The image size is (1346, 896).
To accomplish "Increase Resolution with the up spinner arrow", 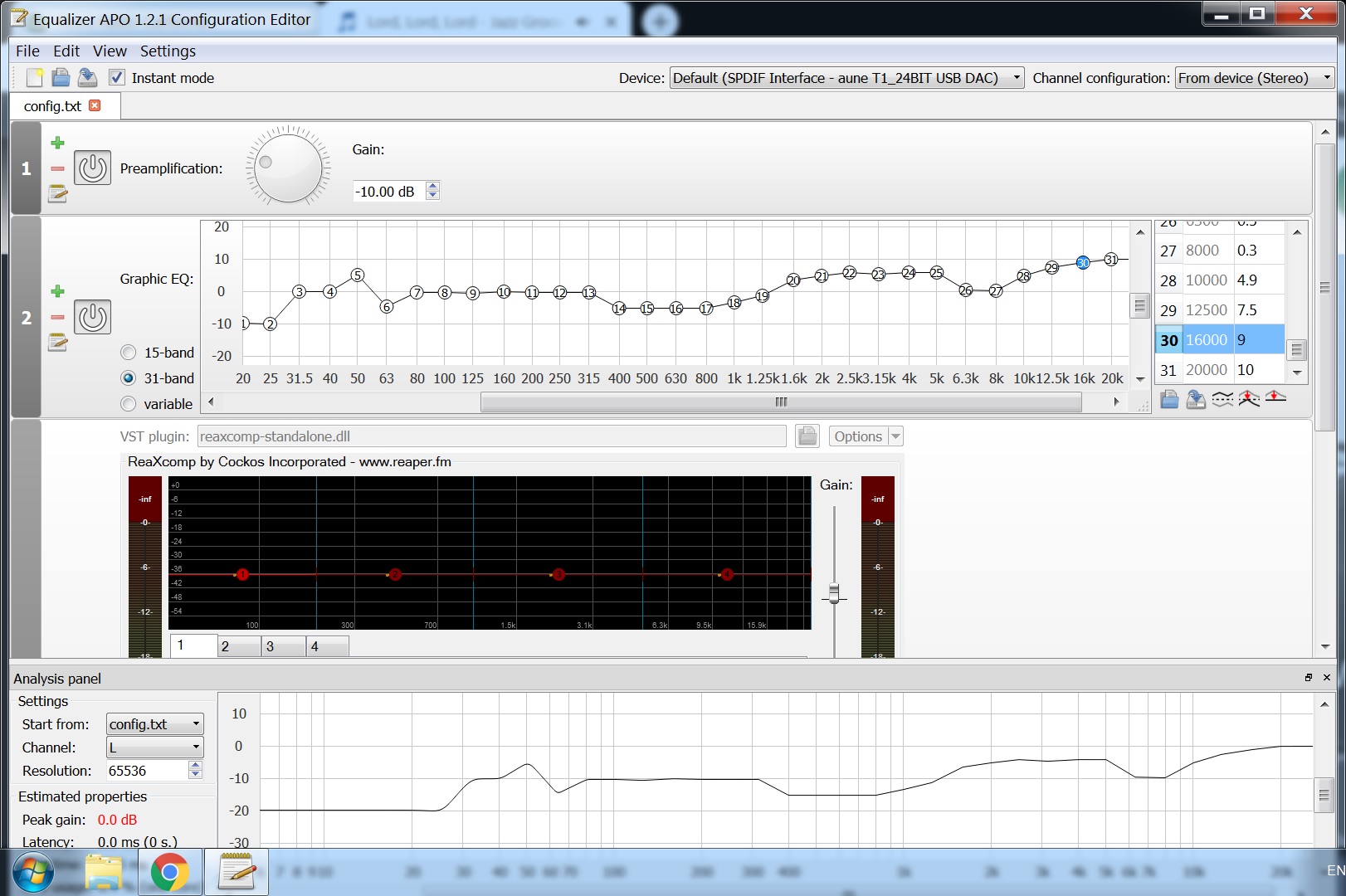I will click(x=195, y=766).
